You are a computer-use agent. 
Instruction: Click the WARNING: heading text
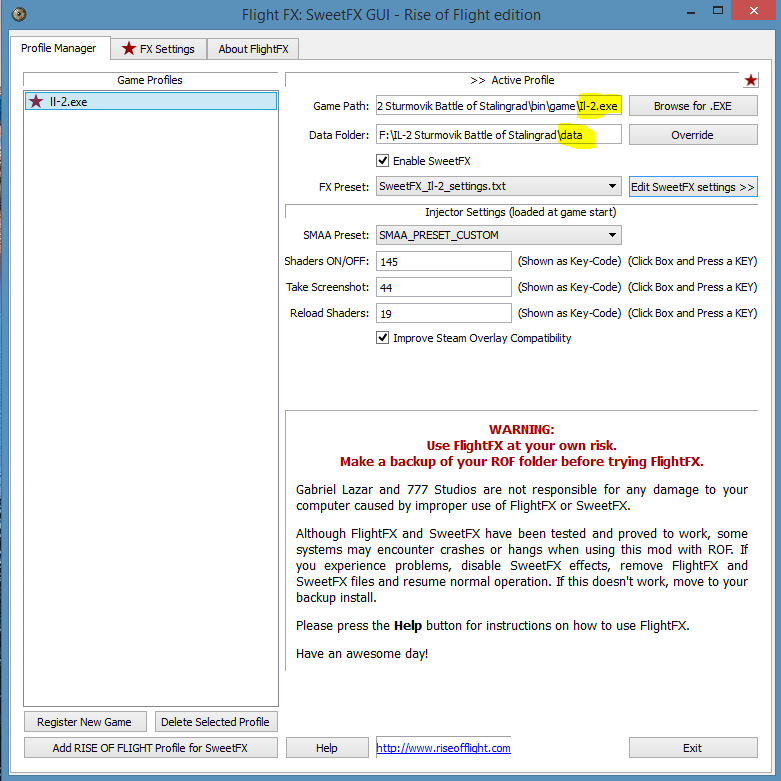pos(521,429)
